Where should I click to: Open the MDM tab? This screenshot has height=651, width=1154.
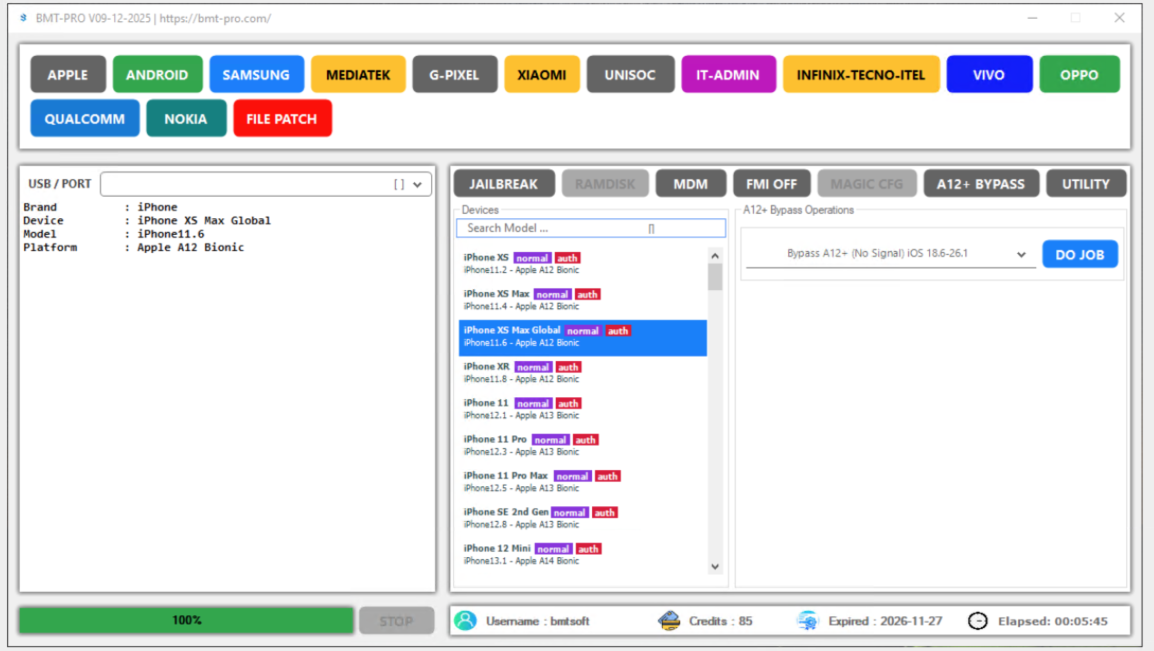(x=690, y=184)
